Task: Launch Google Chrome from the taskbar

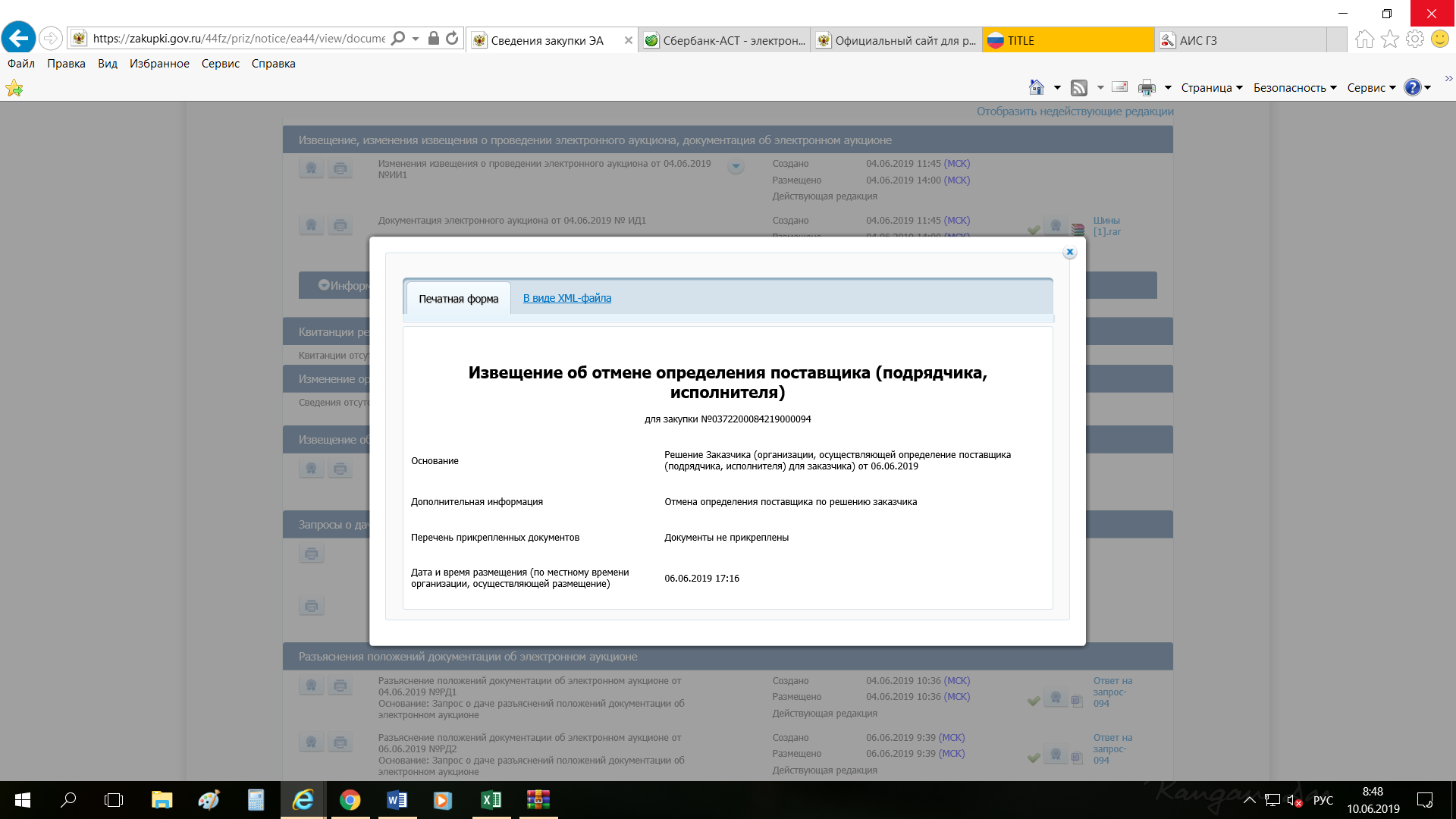Action: pyautogui.click(x=350, y=800)
